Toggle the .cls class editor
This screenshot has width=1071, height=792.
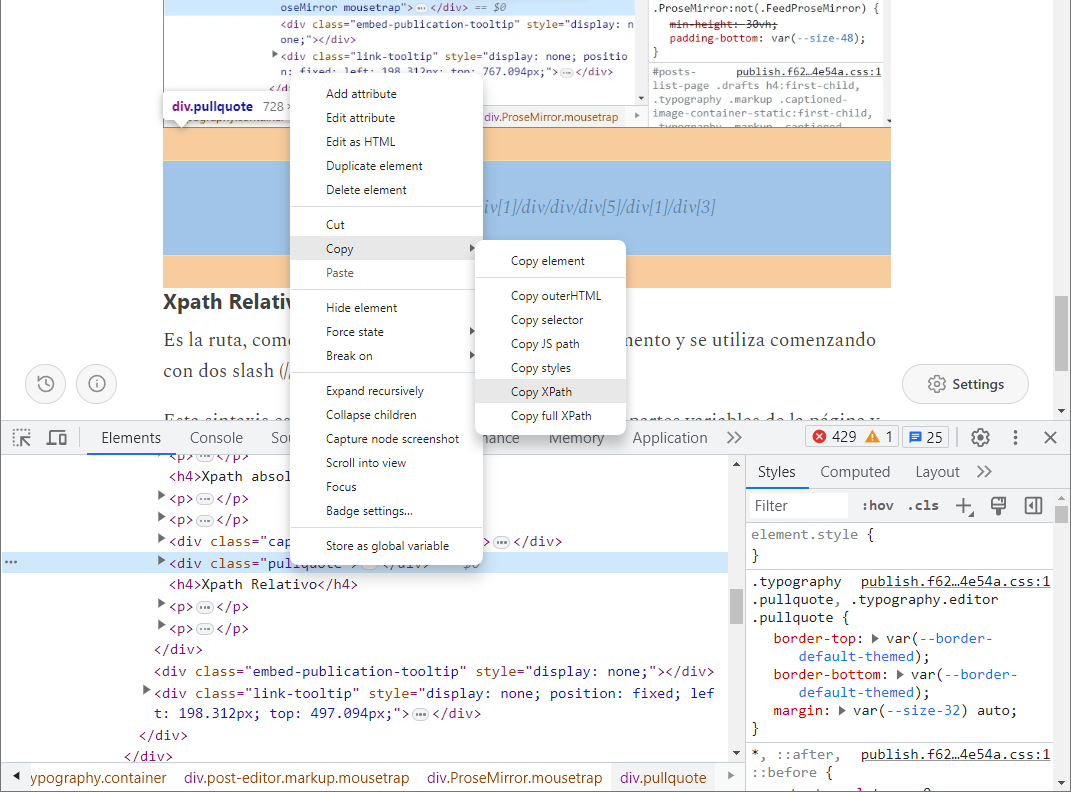tap(923, 505)
